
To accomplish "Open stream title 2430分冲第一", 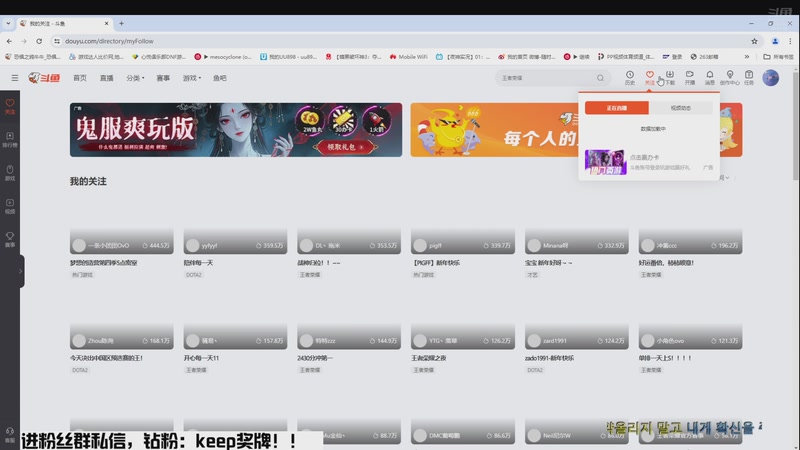I will point(315,358).
